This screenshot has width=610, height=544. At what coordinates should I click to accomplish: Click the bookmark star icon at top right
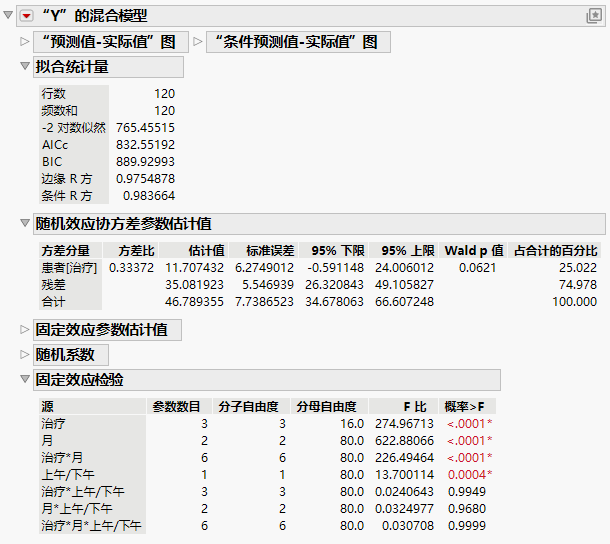[594, 16]
